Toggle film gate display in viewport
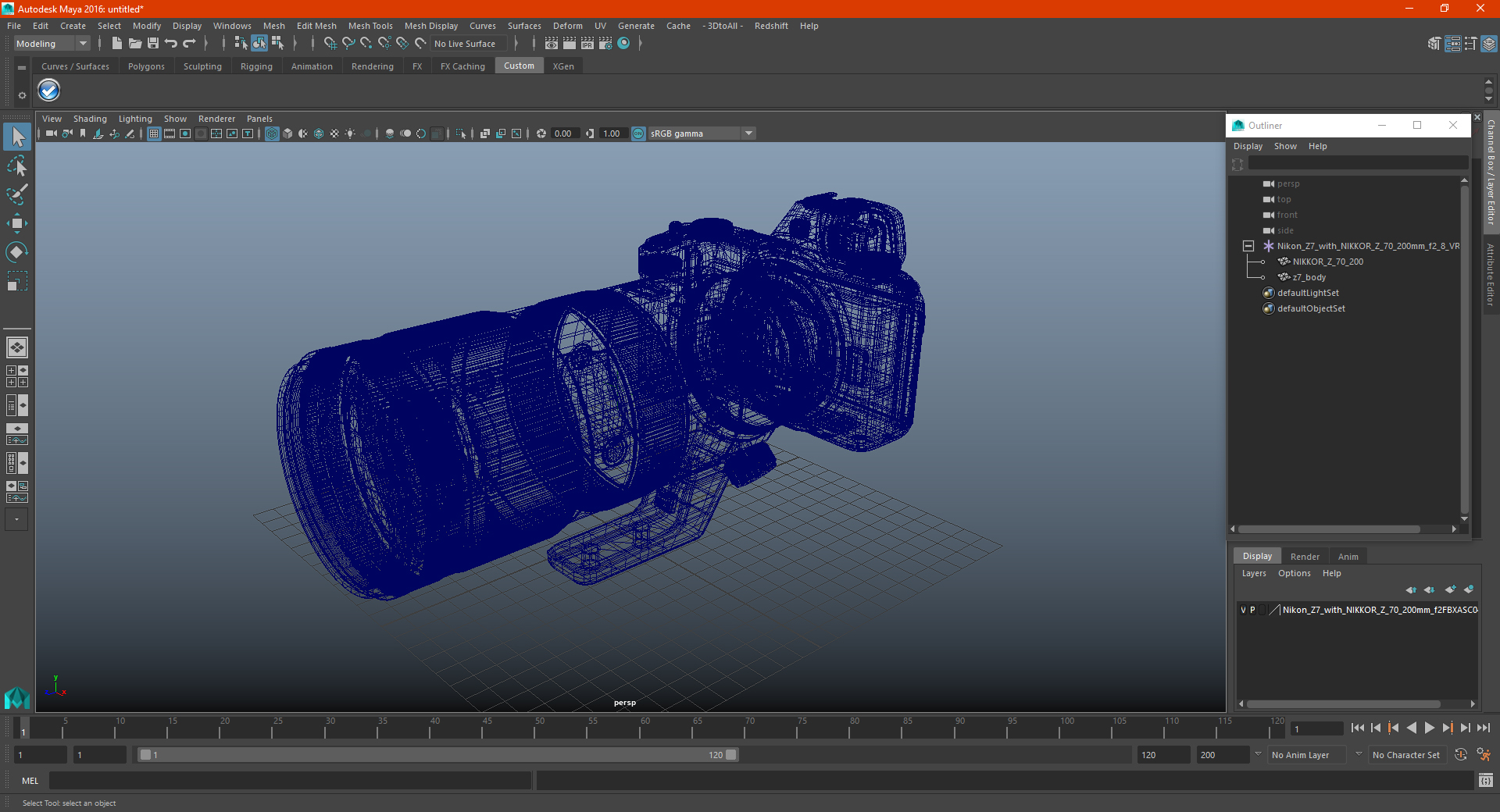Image resolution: width=1500 pixels, height=812 pixels. [170, 134]
